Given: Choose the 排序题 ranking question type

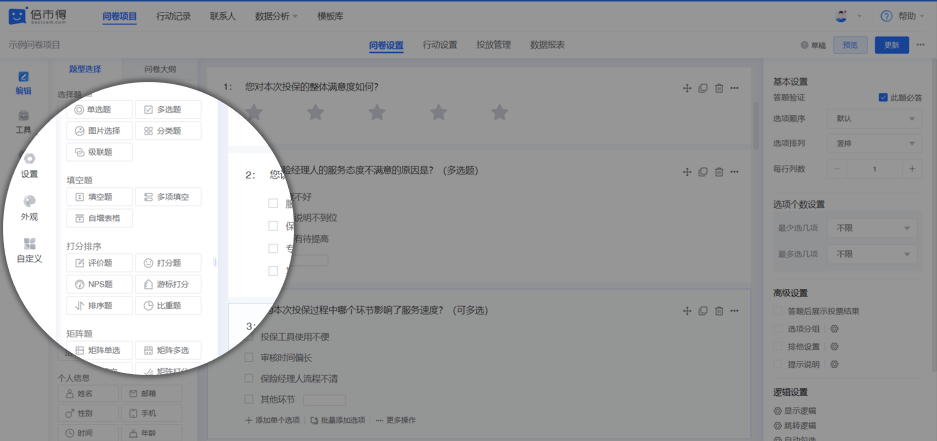Looking at the screenshot, I should click(98, 306).
